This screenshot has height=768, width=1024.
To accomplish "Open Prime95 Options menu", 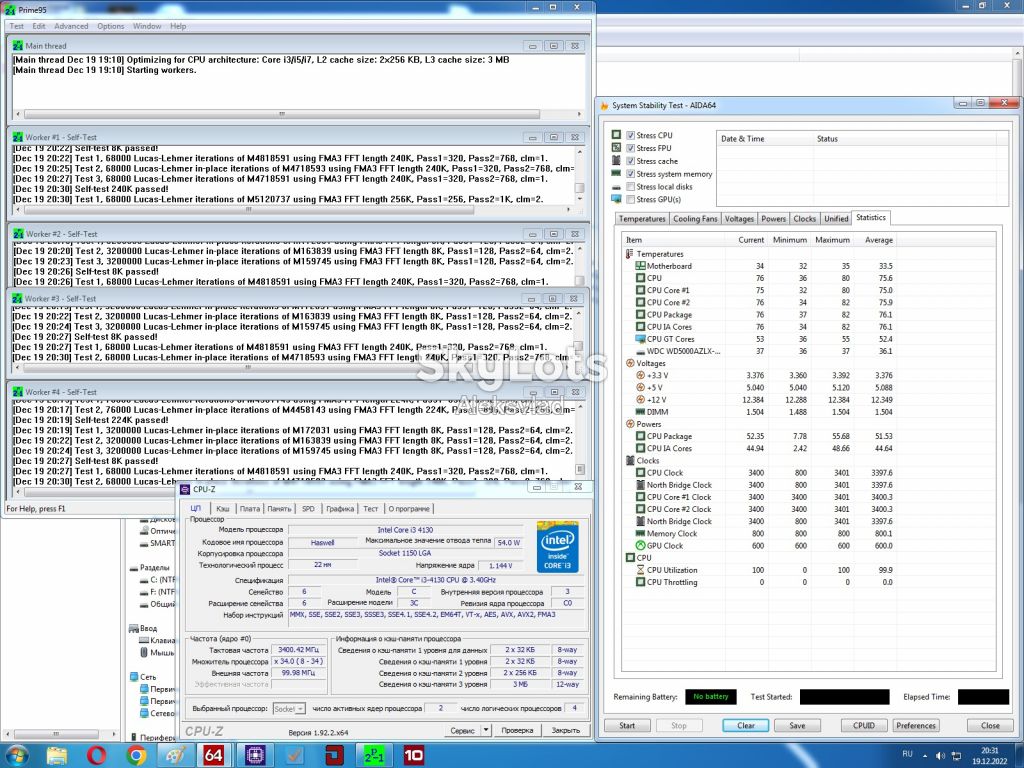I will click(110, 26).
